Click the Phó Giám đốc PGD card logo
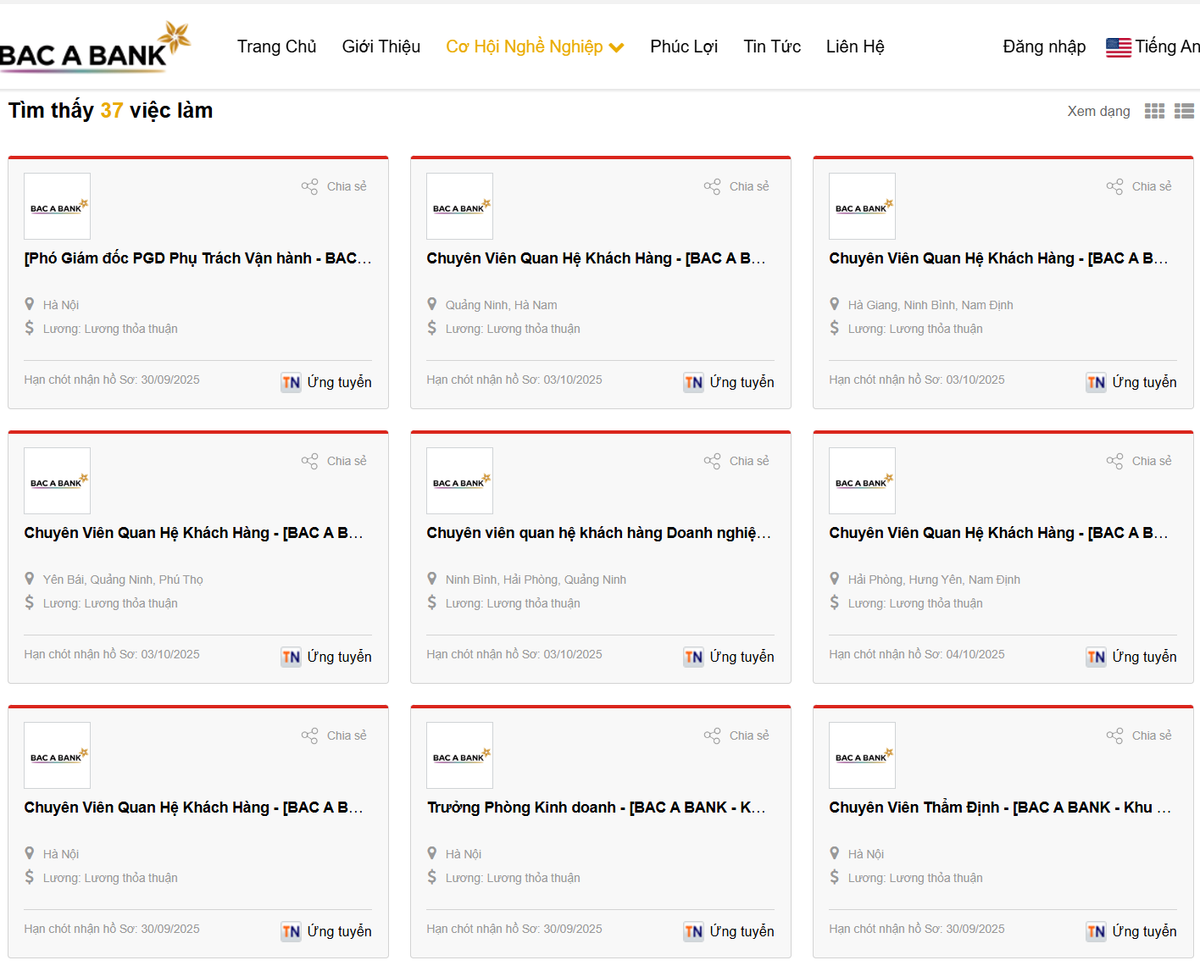The height and width of the screenshot is (965, 1200). click(x=57, y=206)
